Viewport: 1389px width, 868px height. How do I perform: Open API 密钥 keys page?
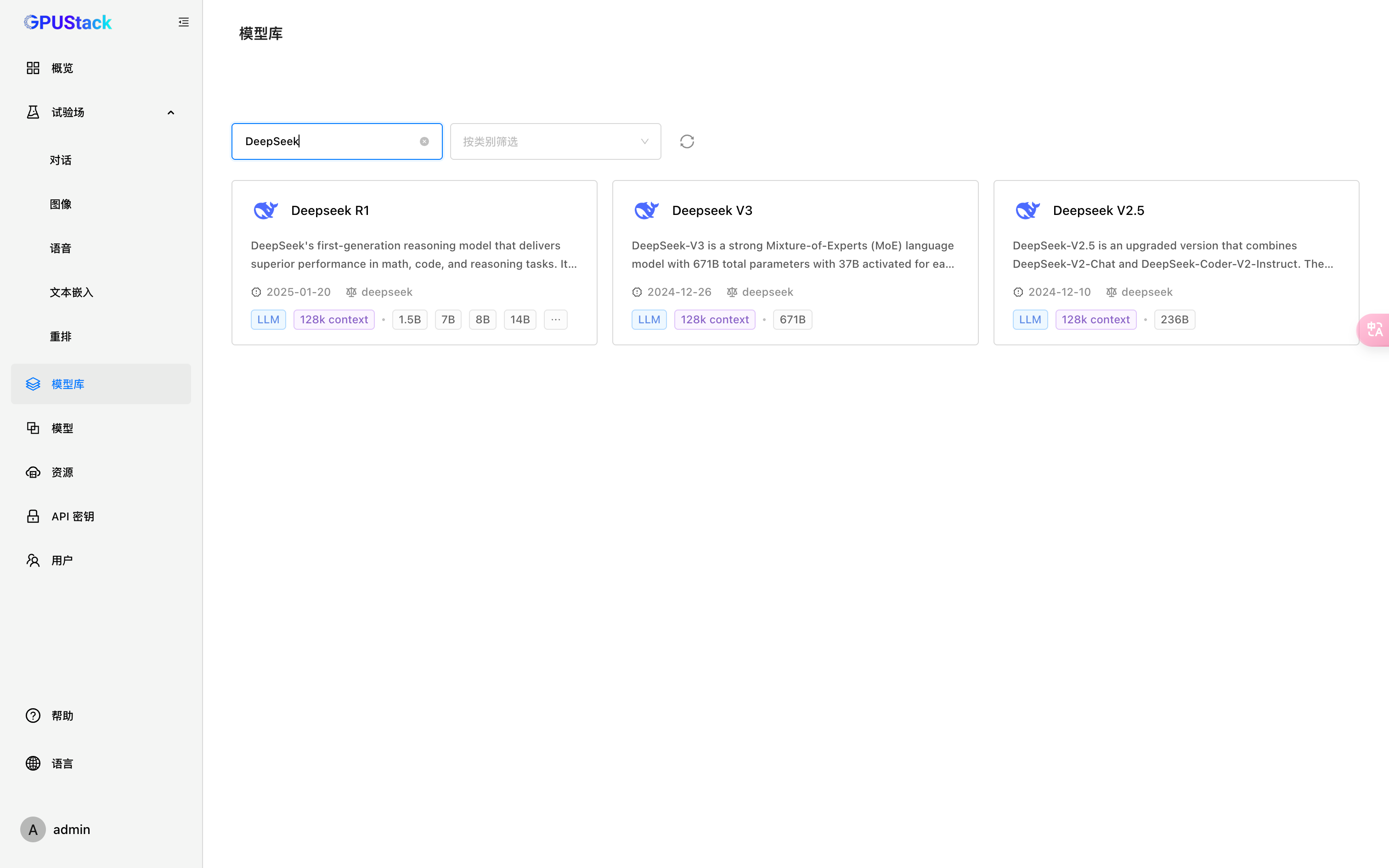click(x=101, y=517)
